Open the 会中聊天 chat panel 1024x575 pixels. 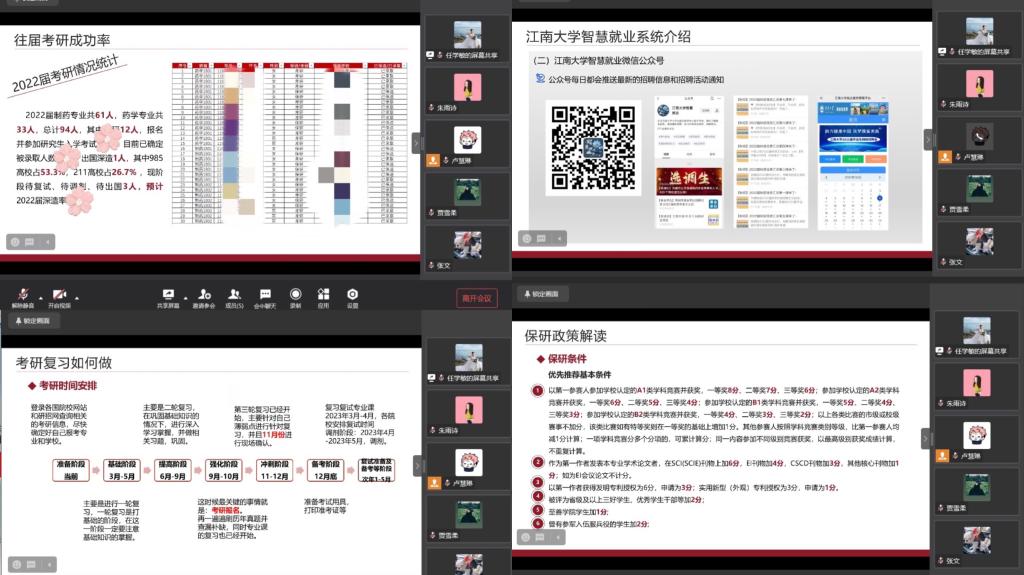coord(265,296)
